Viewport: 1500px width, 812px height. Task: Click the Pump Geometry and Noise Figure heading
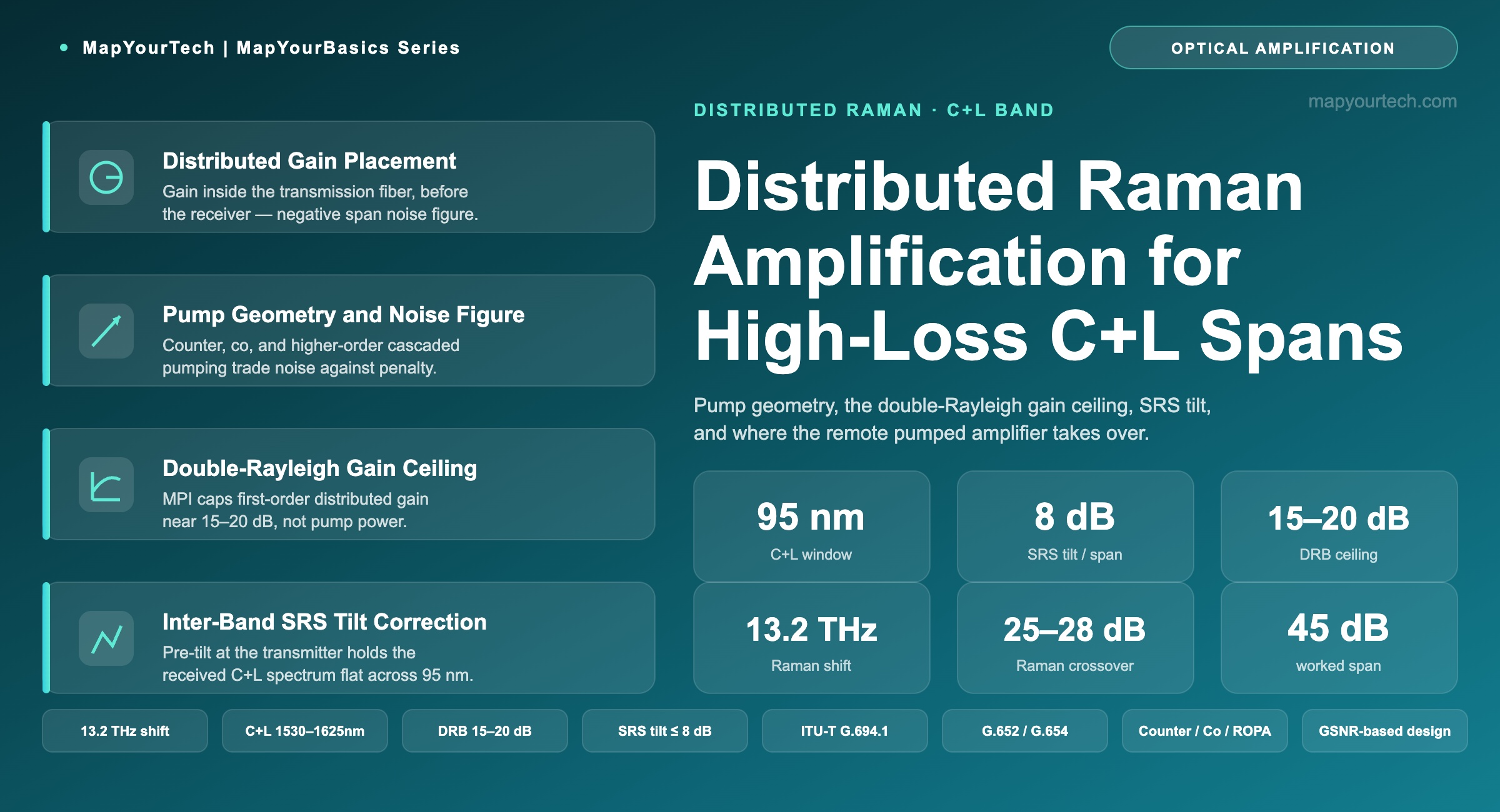tap(344, 315)
